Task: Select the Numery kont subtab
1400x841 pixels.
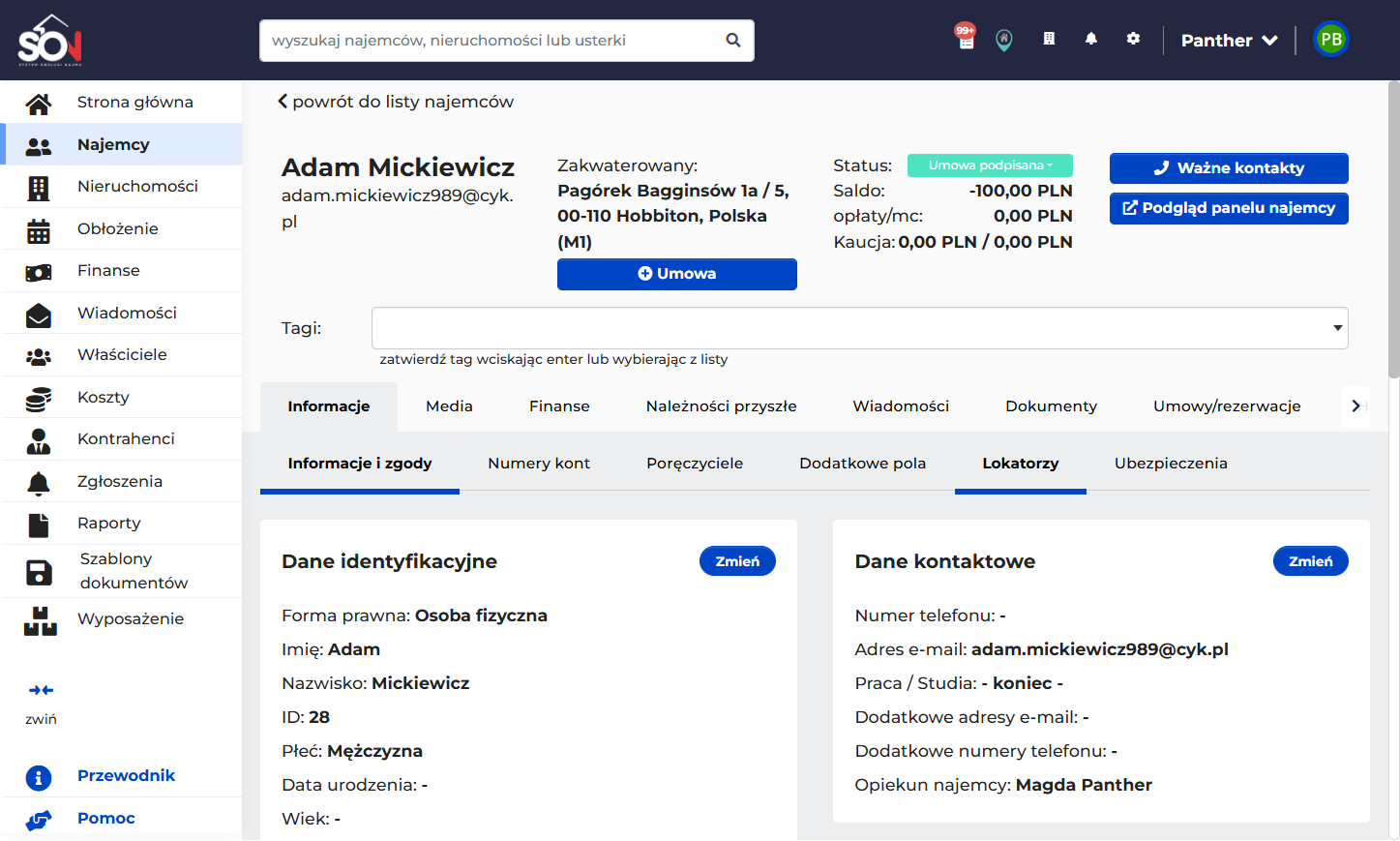Action: pos(539,464)
